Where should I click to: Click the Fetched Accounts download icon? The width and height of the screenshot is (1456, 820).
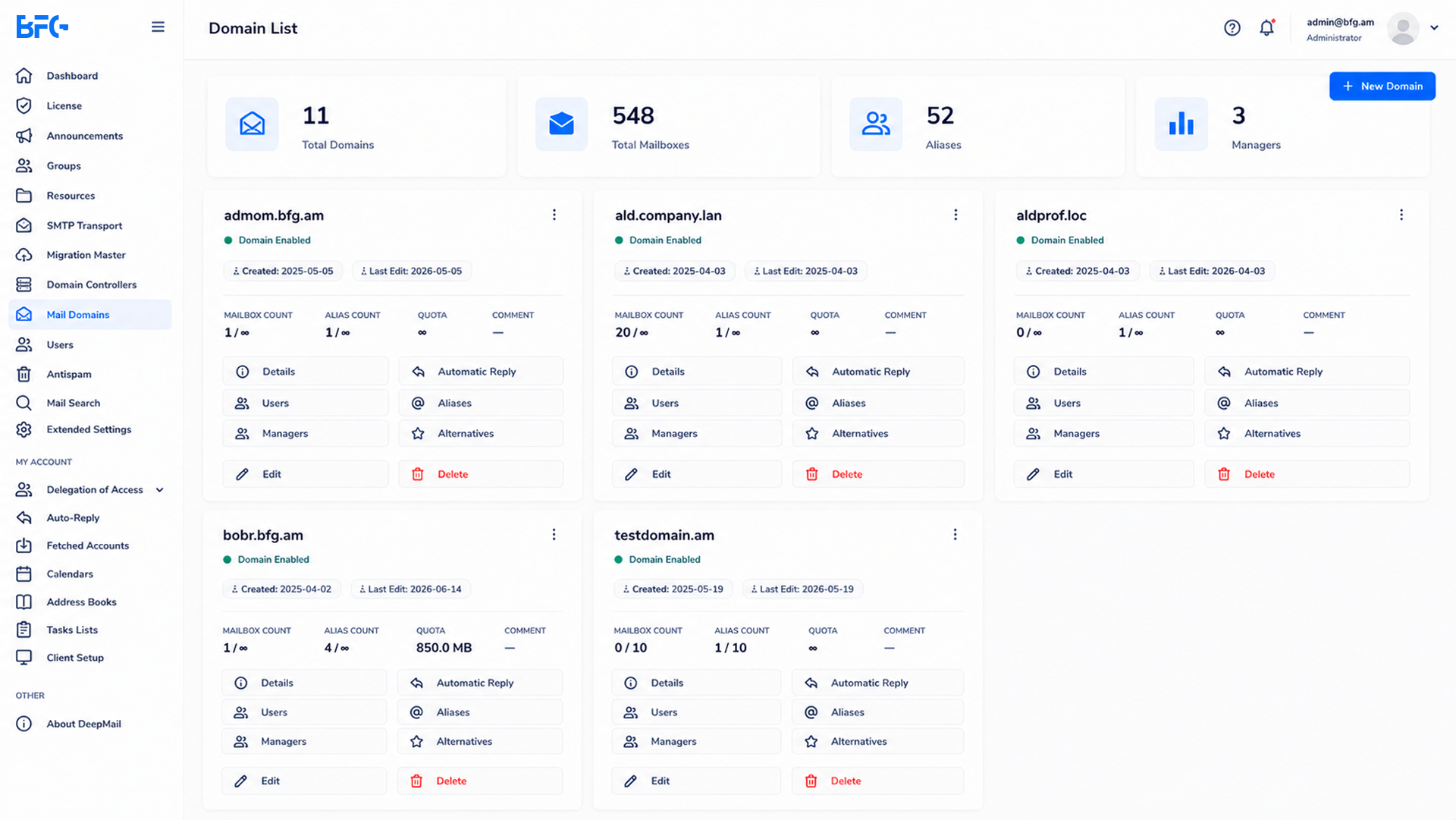pyautogui.click(x=24, y=545)
